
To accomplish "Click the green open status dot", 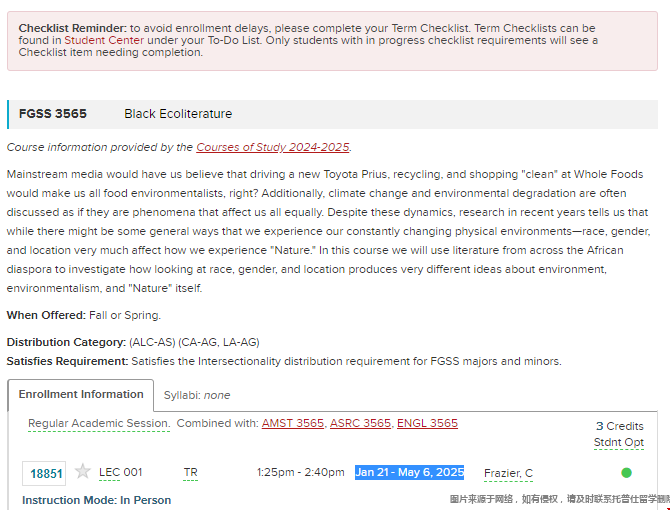I will coord(626,473).
